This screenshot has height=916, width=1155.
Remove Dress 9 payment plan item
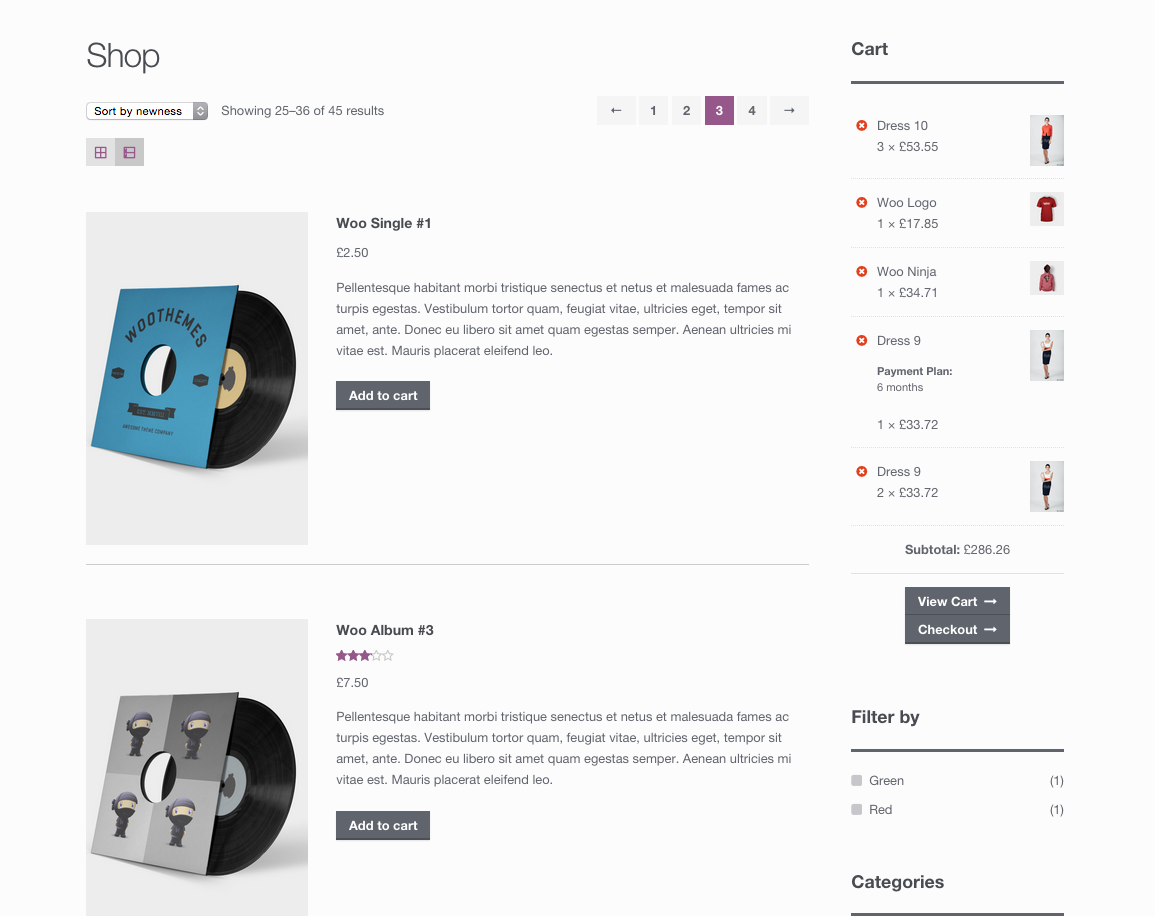862,340
